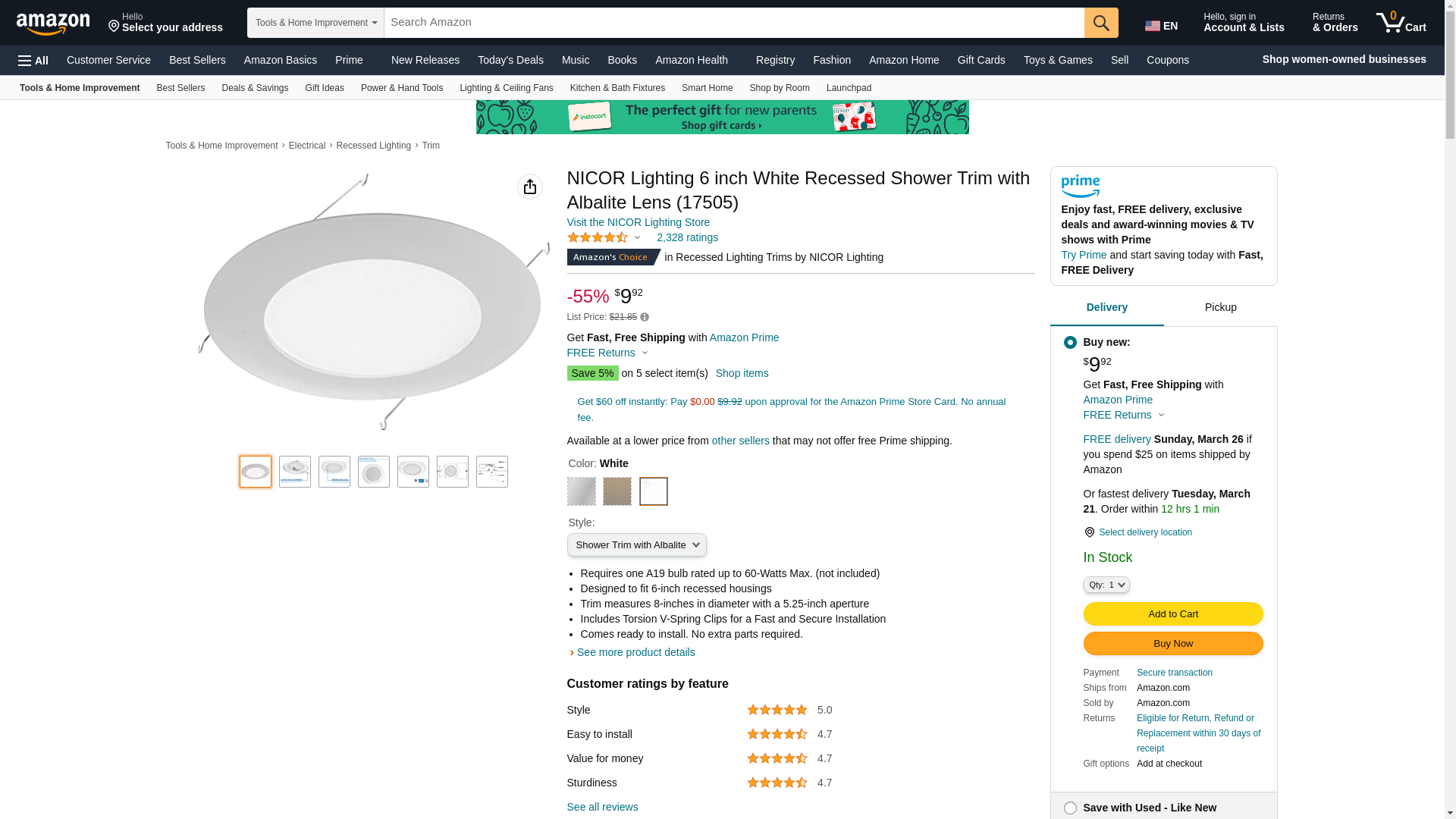Image resolution: width=1456 pixels, height=819 pixels.
Task: Switch to the Pickup tab
Action: pos(1220,307)
